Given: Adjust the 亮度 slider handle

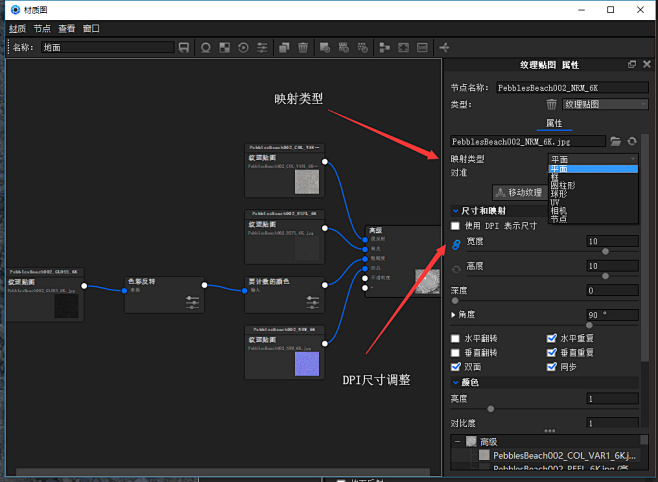Looking at the screenshot, I should click(x=491, y=409).
